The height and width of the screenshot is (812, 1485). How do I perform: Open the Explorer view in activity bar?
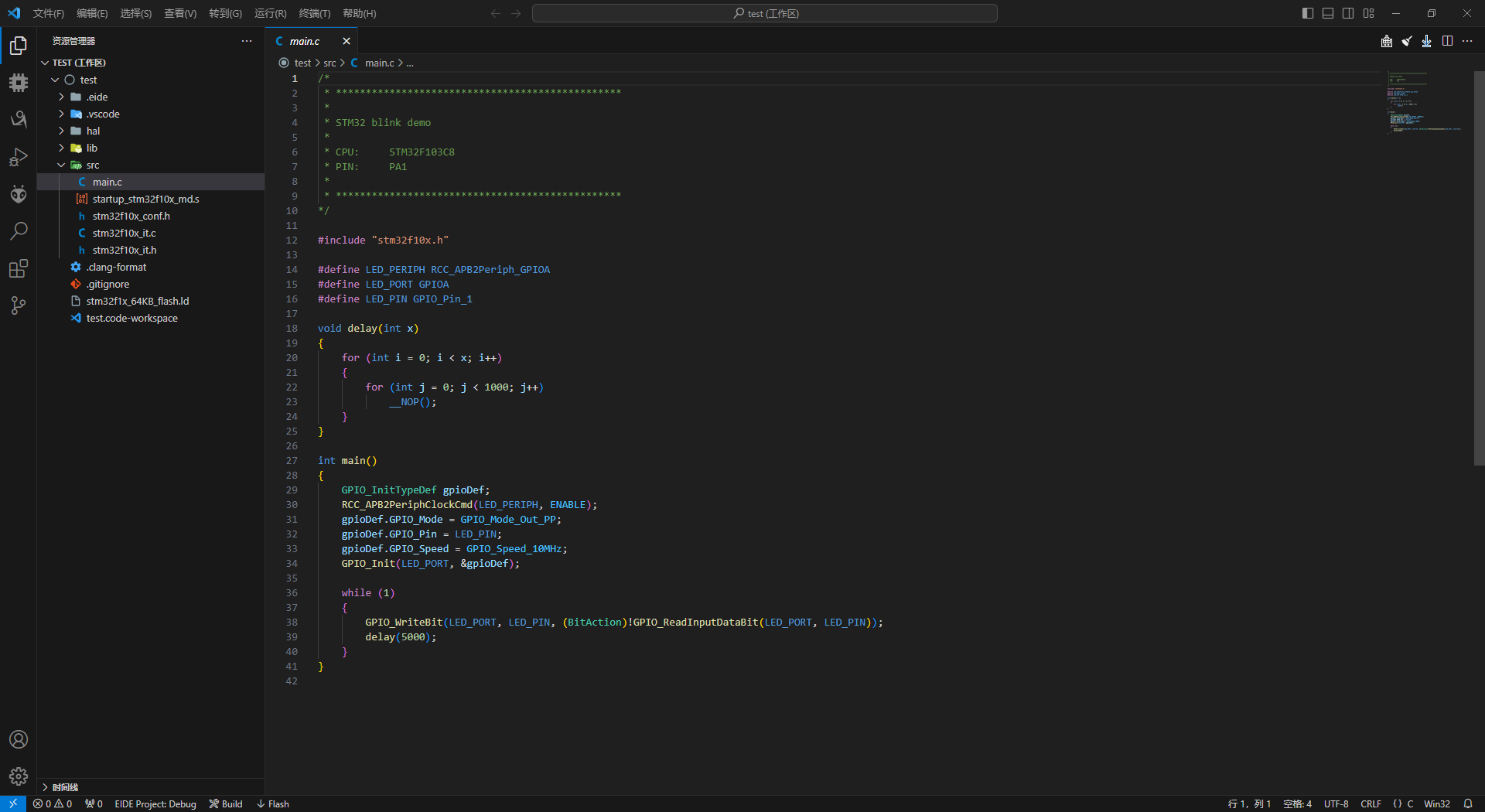coord(19,46)
